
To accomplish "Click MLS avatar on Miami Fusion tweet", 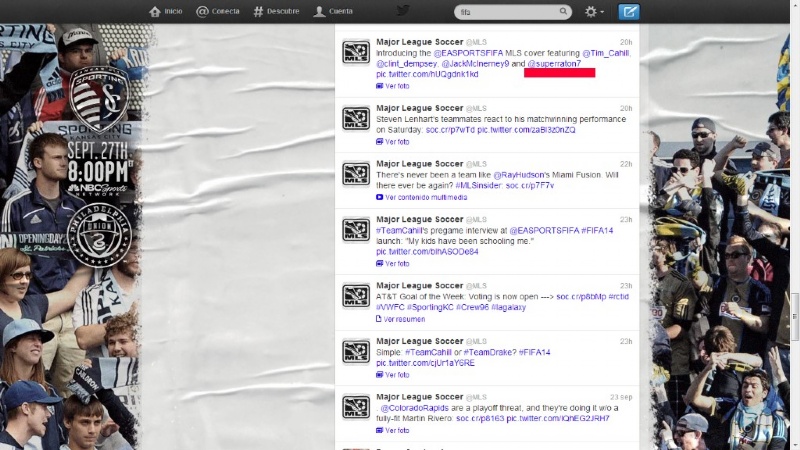I will tap(356, 174).
